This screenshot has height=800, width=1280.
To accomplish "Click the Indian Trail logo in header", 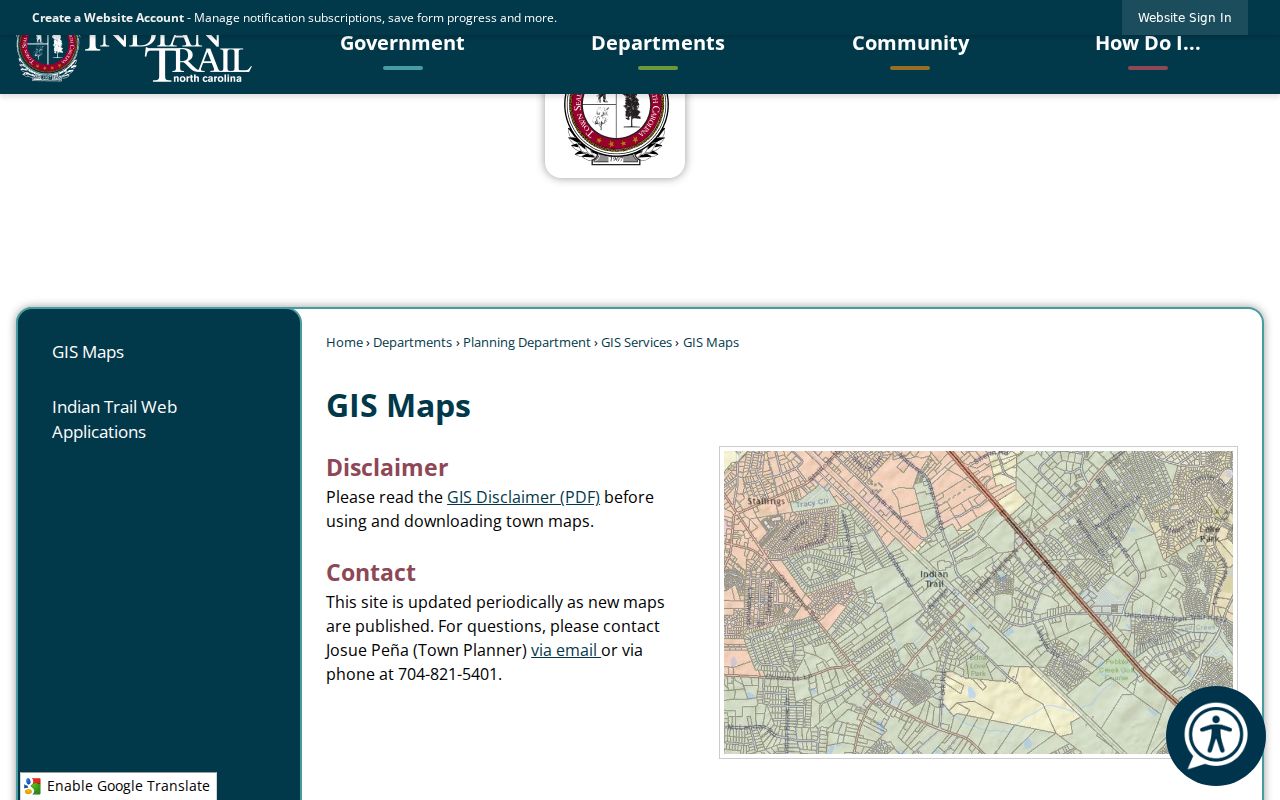I will click(x=134, y=57).
